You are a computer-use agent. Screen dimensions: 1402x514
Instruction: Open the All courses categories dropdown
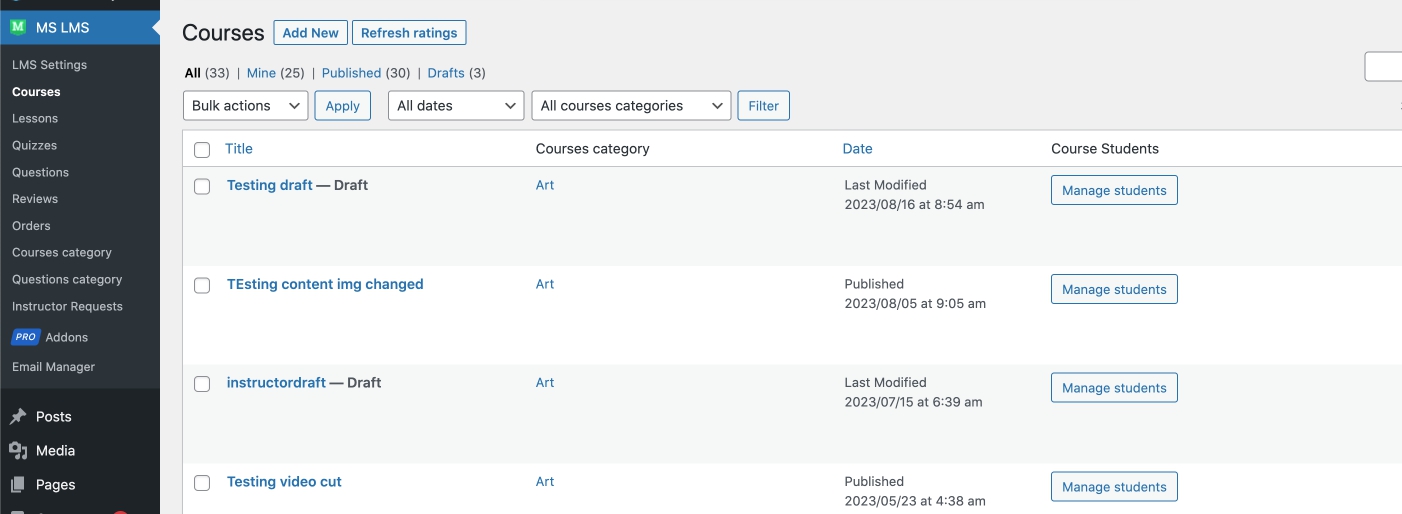[631, 106]
